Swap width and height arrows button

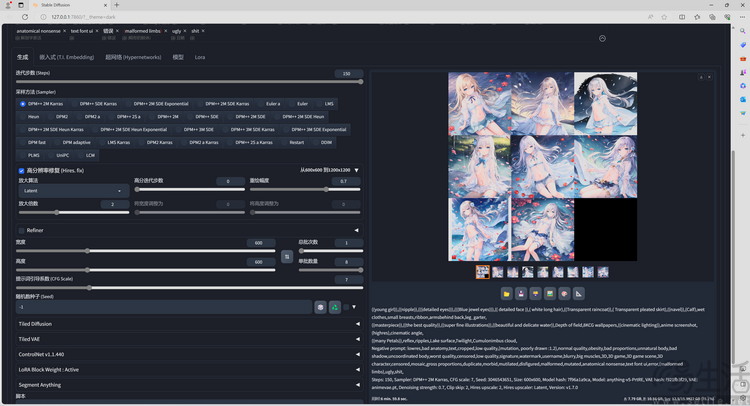click(287, 257)
